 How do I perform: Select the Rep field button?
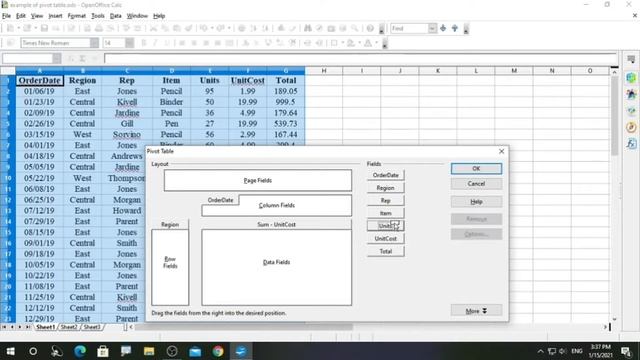pyautogui.click(x=386, y=200)
